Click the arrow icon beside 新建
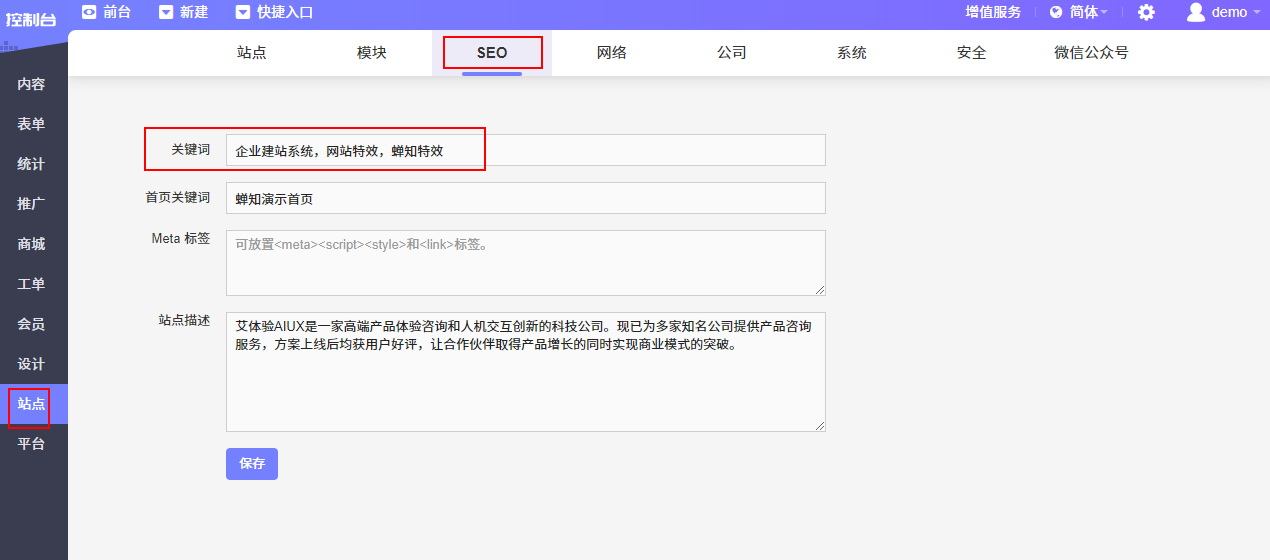The width and height of the screenshot is (1270, 560). 166,12
